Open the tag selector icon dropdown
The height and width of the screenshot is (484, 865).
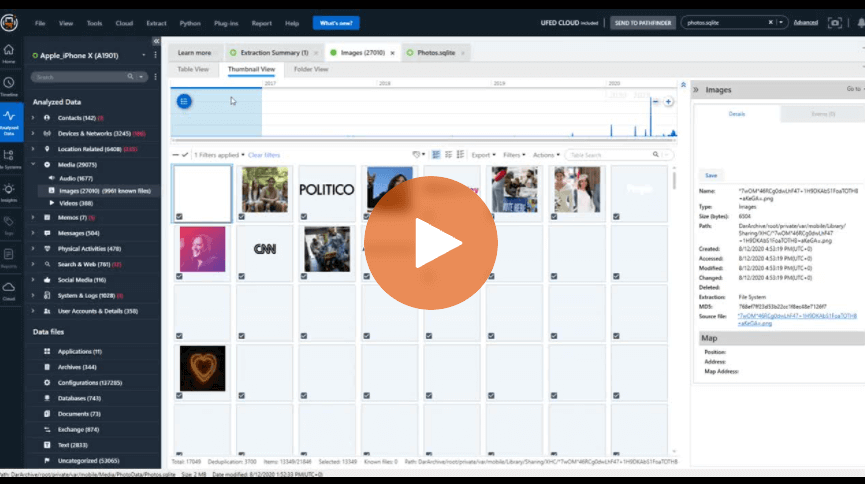coord(419,155)
